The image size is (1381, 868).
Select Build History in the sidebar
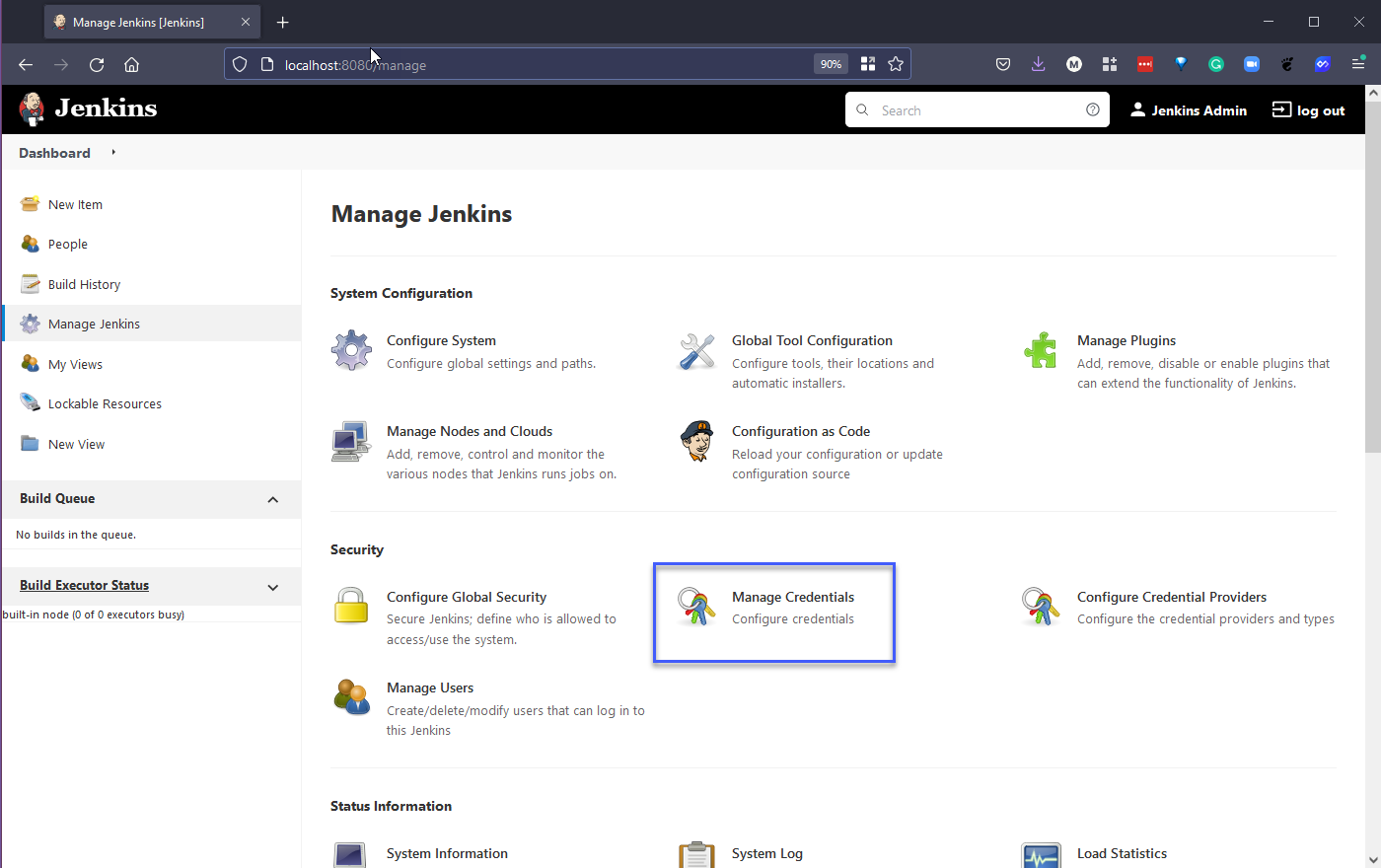point(84,285)
